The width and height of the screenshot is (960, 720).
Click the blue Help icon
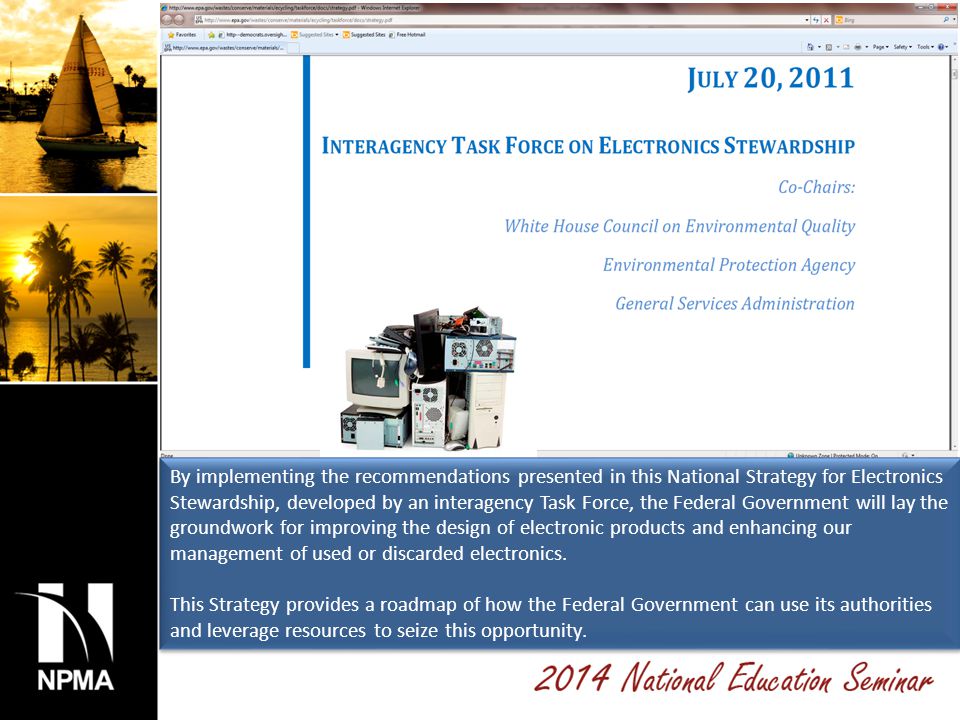click(941, 47)
